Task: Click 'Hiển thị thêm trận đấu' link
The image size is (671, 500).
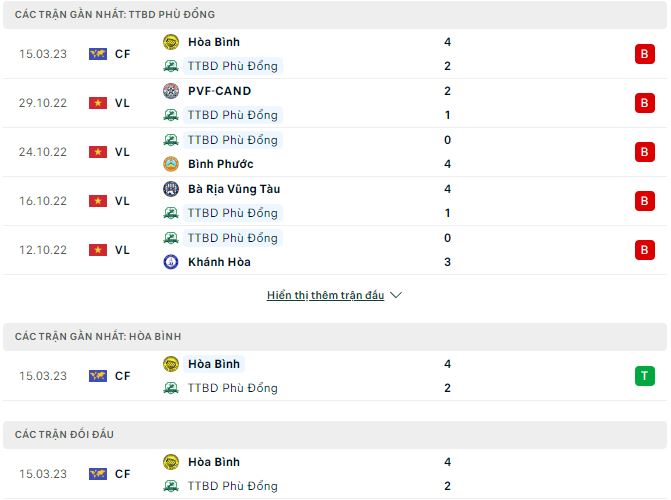Action: coord(325,296)
